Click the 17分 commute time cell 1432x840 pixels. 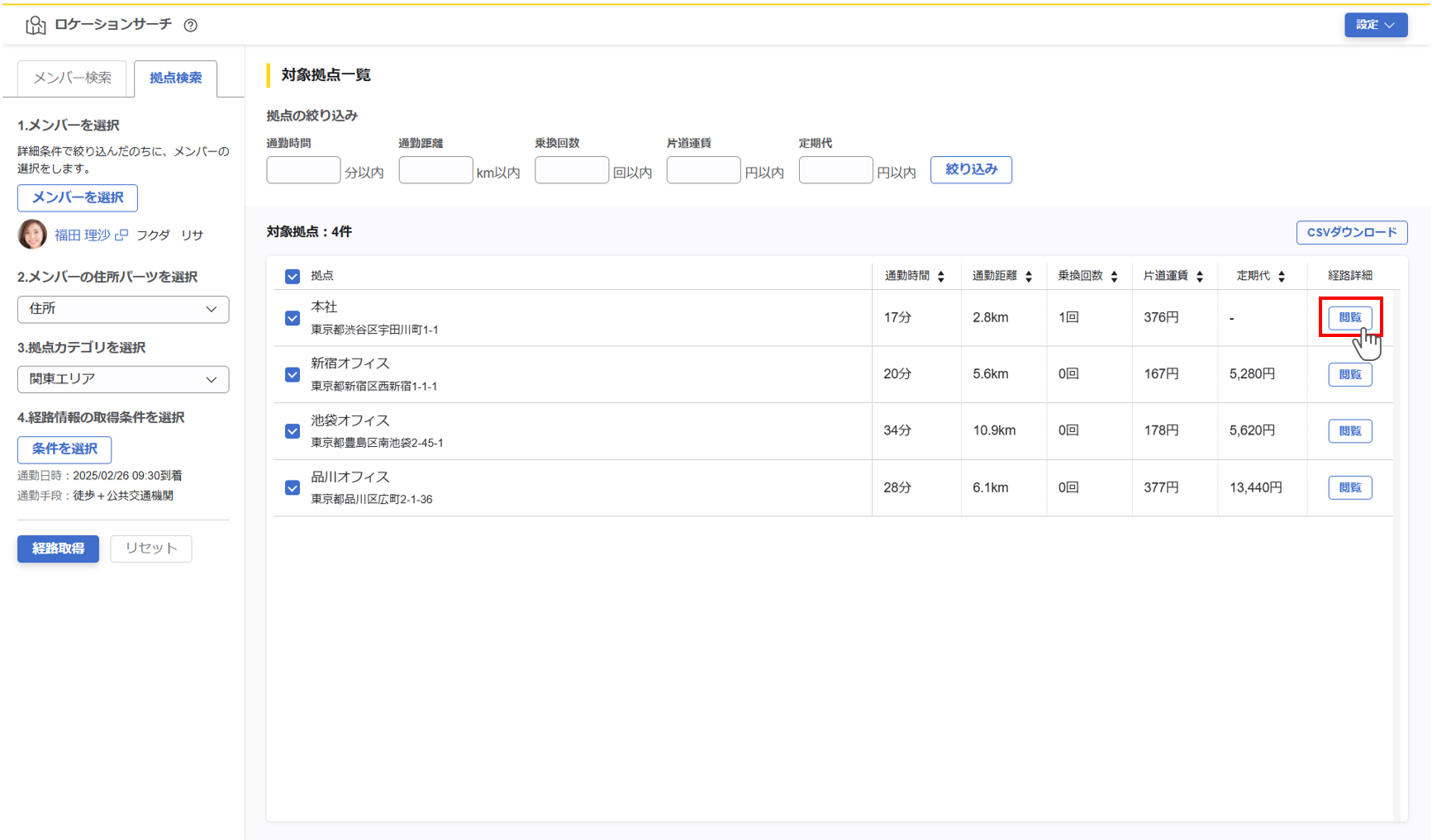(x=897, y=317)
